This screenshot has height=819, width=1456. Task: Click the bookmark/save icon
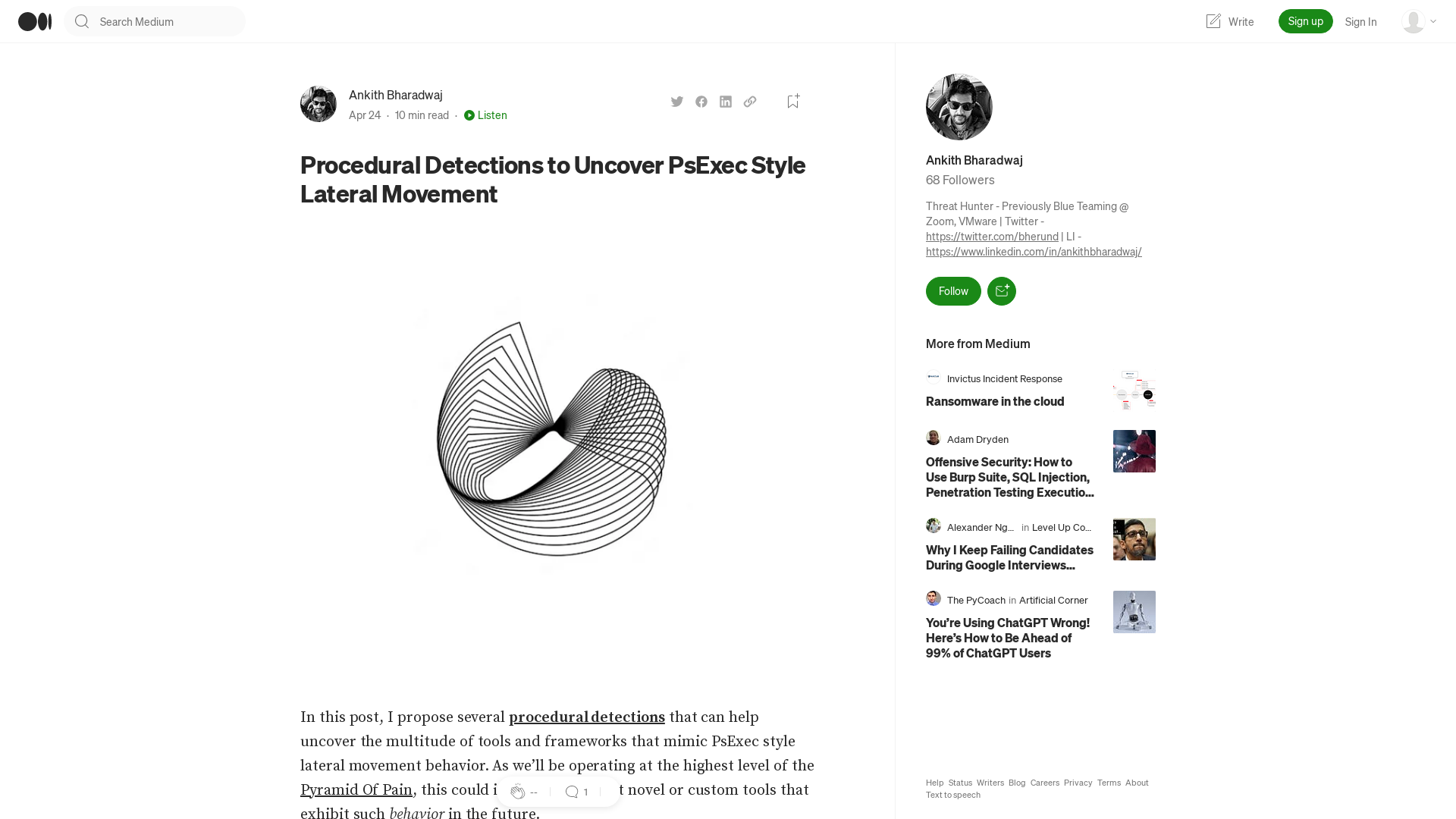coord(793,101)
